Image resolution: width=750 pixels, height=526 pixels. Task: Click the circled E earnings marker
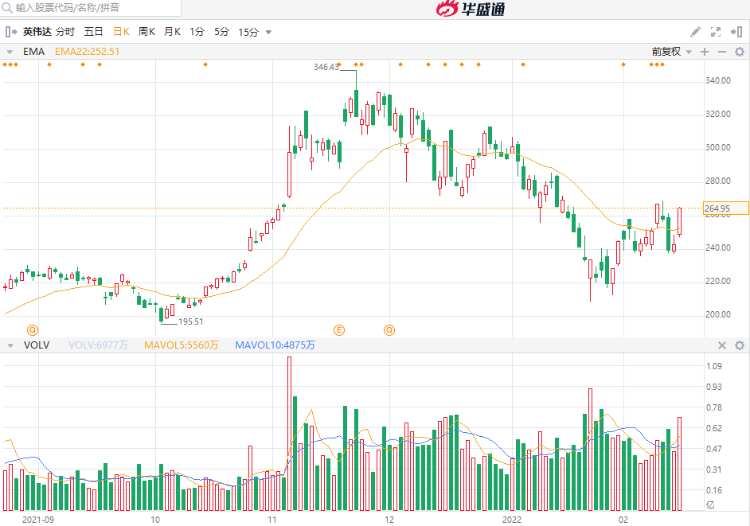tap(339, 328)
